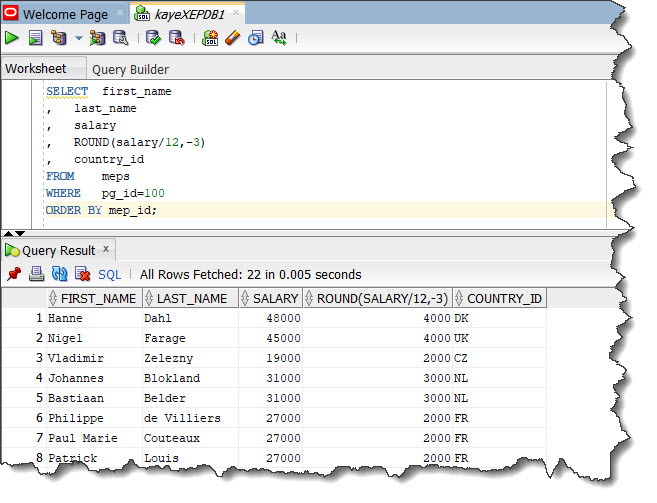Sort by the FIRST_NAME column header
657x503 pixels.
95,298
